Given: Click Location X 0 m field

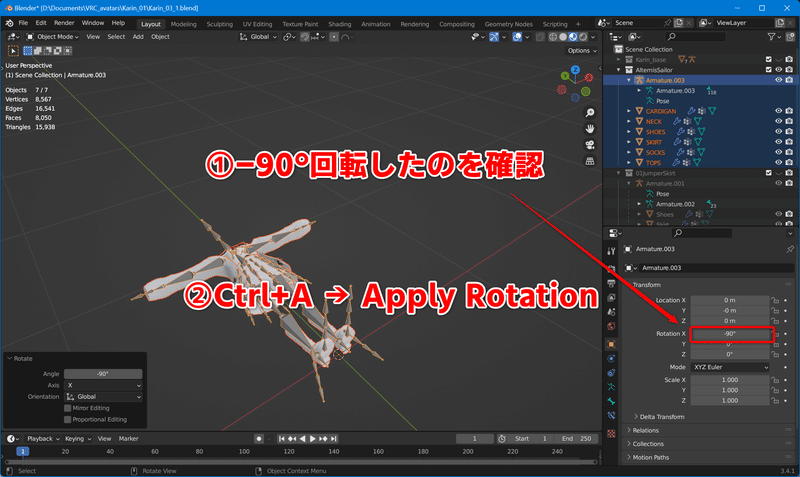Looking at the screenshot, I should pos(730,300).
